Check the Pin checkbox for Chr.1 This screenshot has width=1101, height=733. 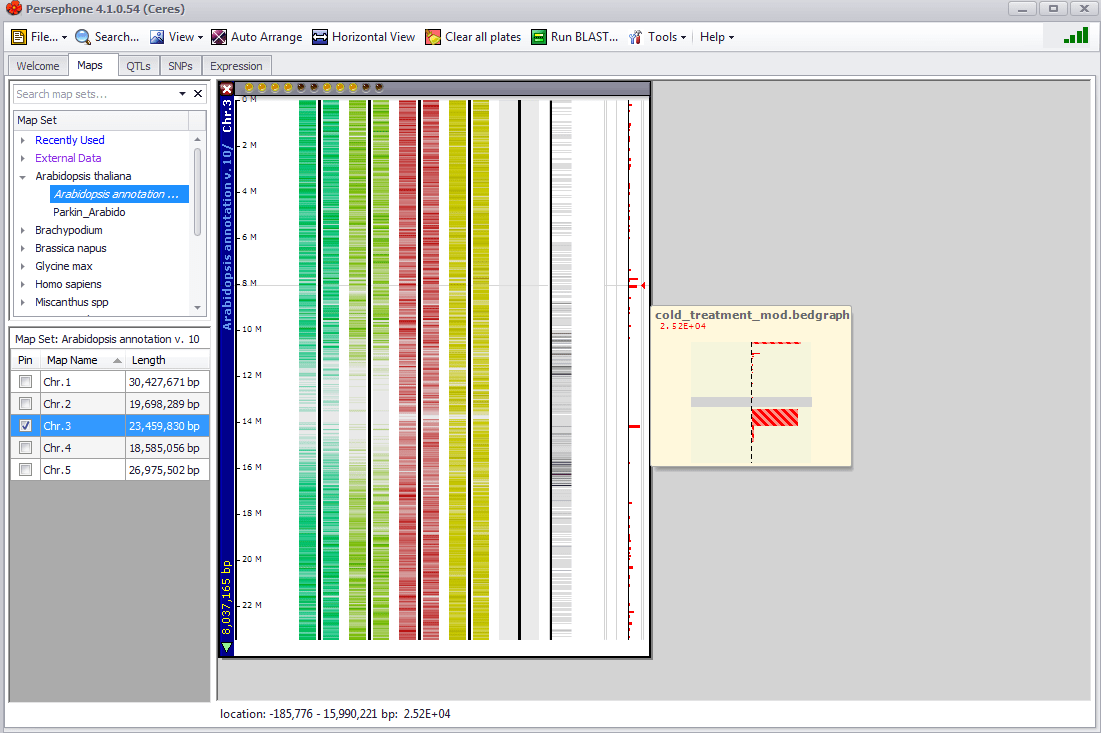(24, 381)
